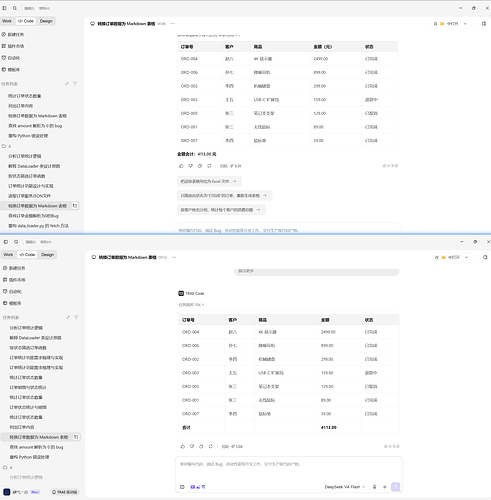Open plugin marketplace item in top window sidebar

[13, 46]
